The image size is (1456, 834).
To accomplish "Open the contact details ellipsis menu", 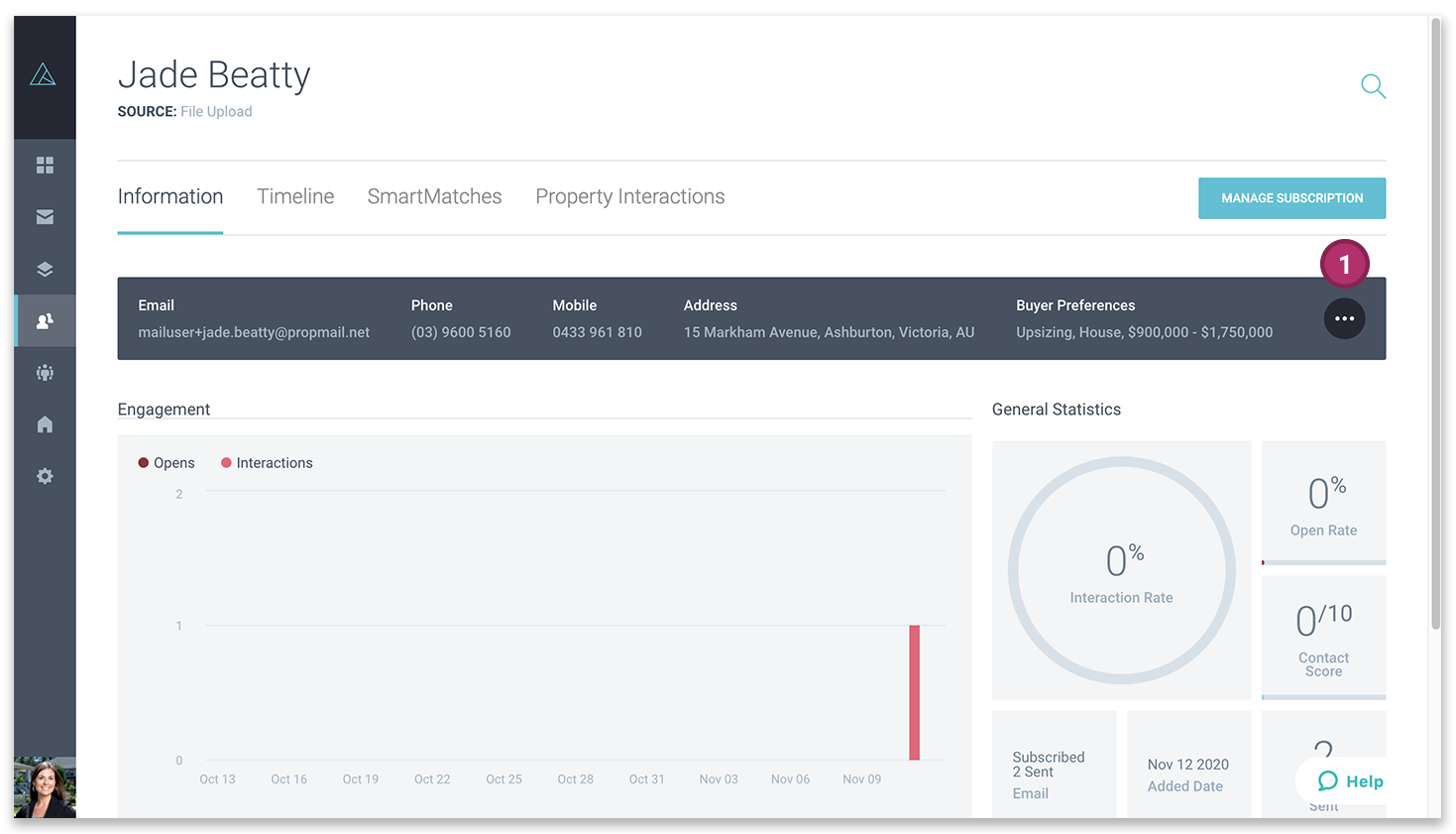I will 1344,318.
